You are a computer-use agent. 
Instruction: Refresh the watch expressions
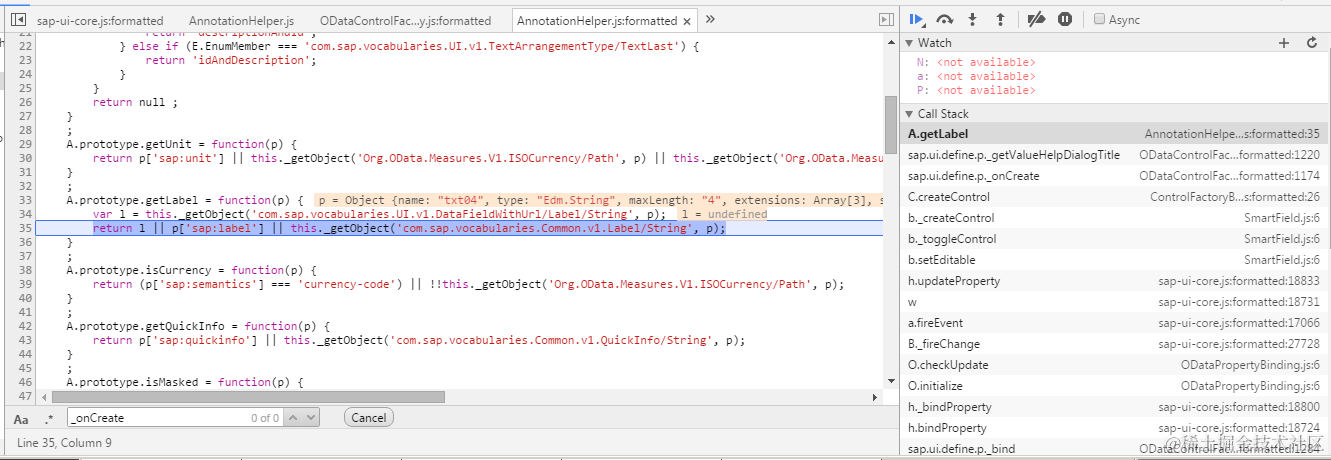pyautogui.click(x=1312, y=43)
